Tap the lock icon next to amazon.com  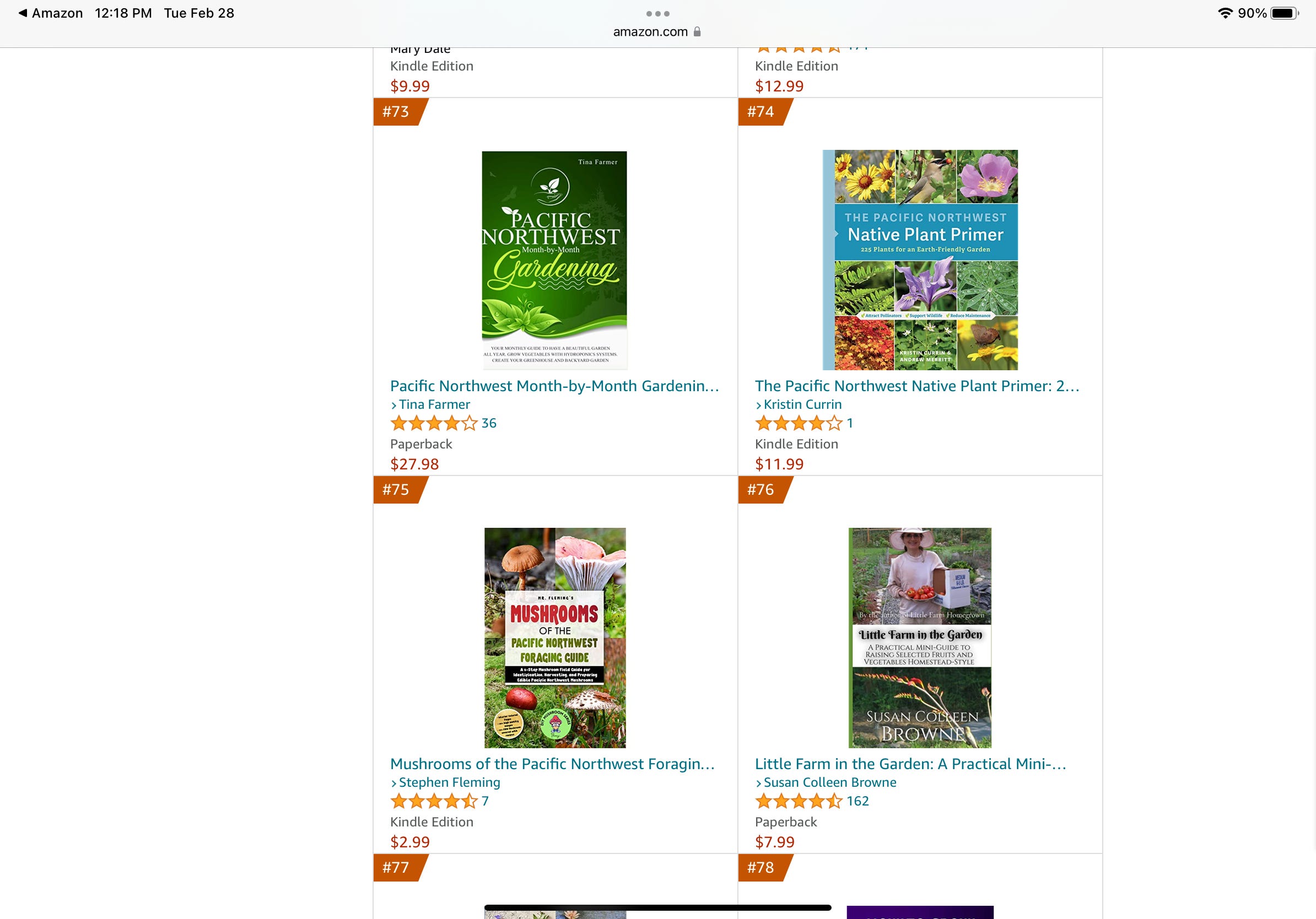pyautogui.click(x=697, y=31)
